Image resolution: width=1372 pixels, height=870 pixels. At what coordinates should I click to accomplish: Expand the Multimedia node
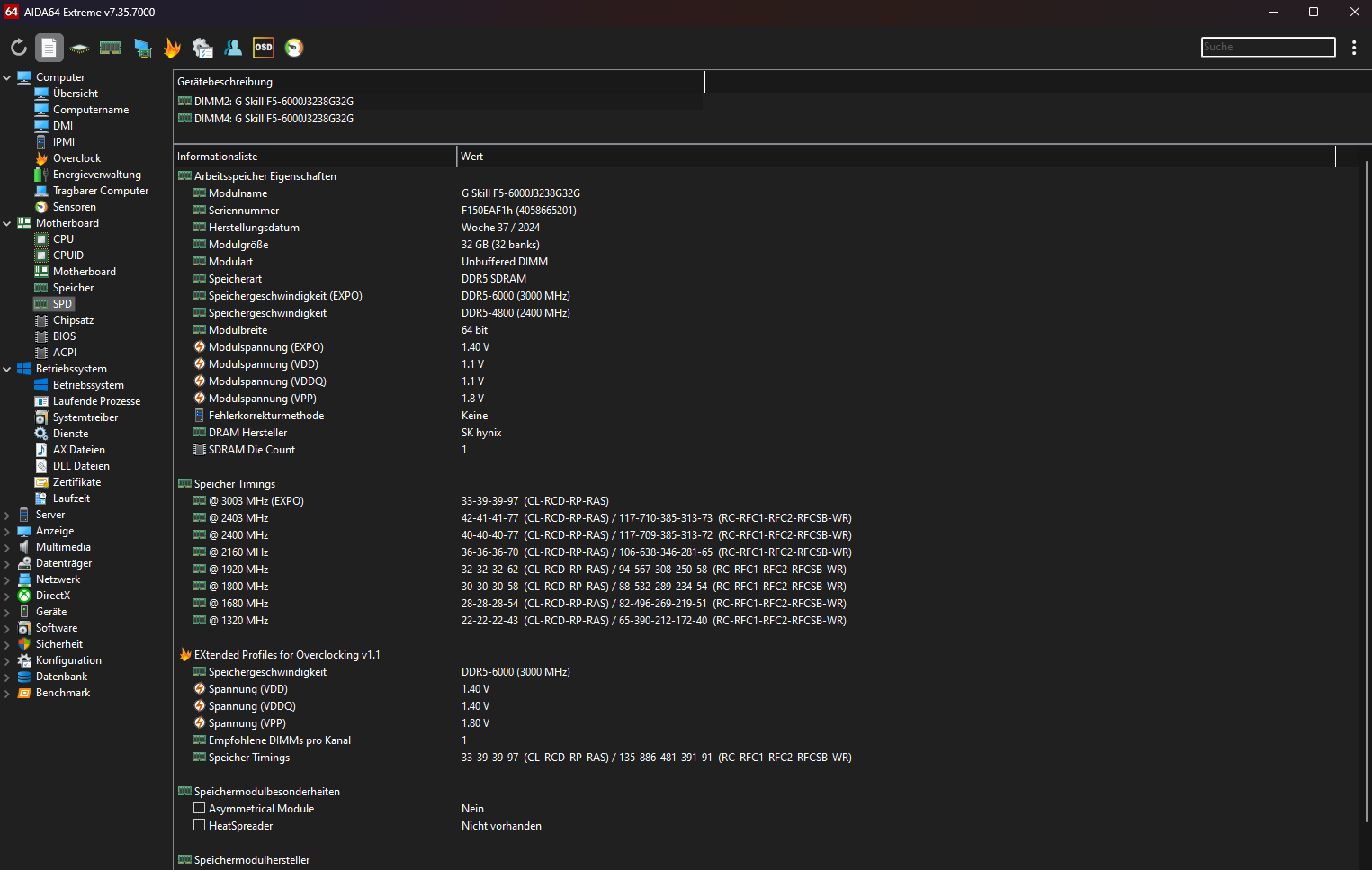coord(7,547)
